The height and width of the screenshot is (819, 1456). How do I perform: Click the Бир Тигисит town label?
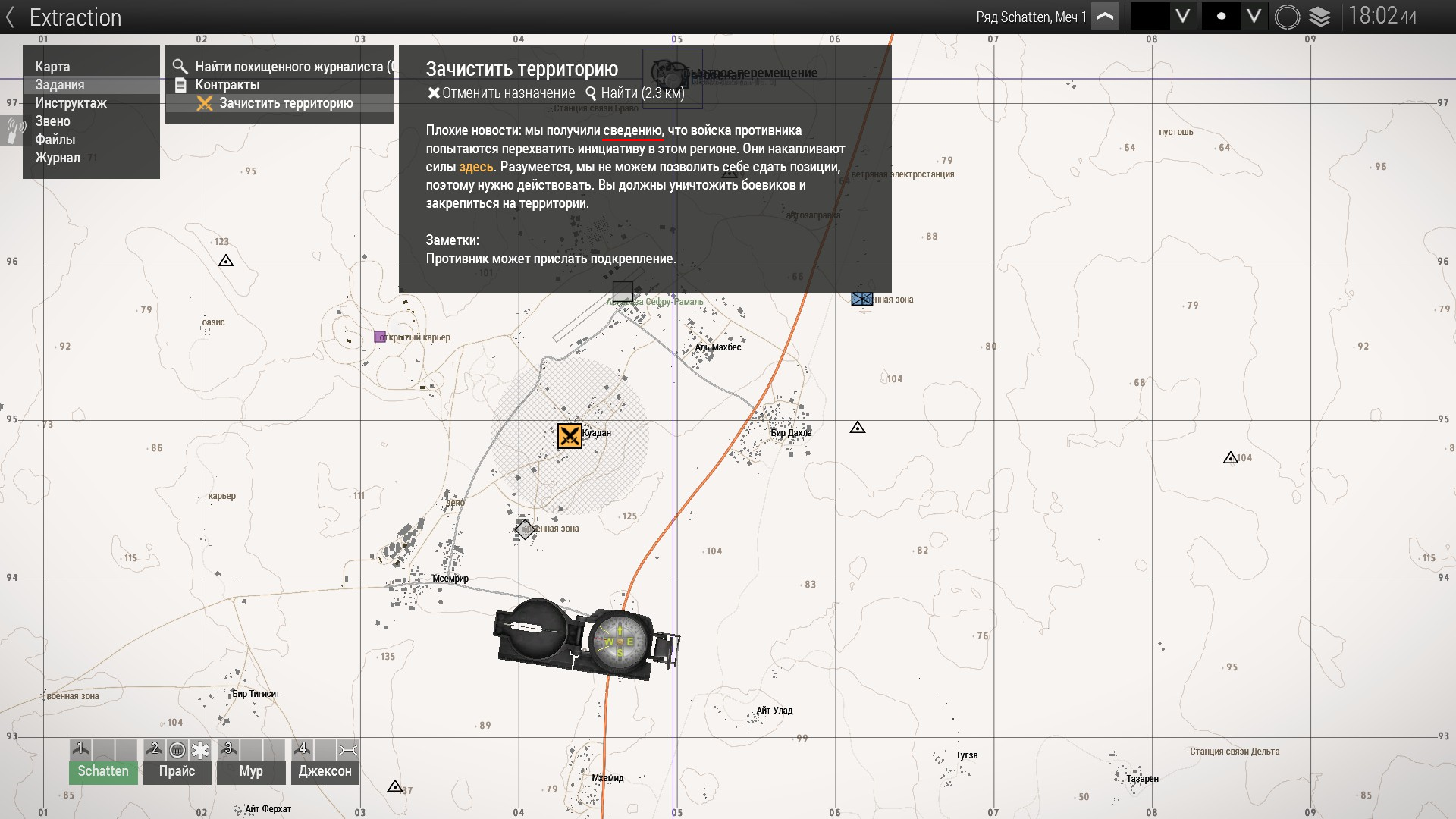(x=256, y=694)
